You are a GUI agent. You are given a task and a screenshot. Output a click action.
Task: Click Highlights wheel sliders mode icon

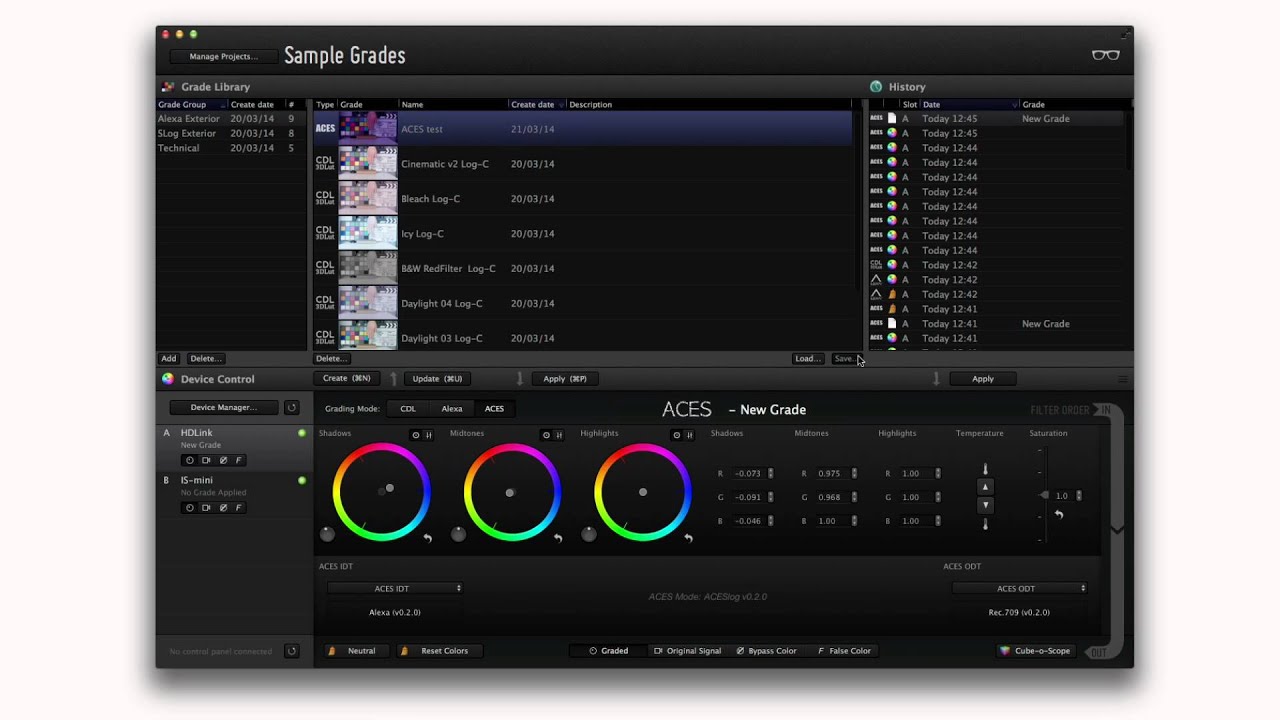[x=689, y=435]
